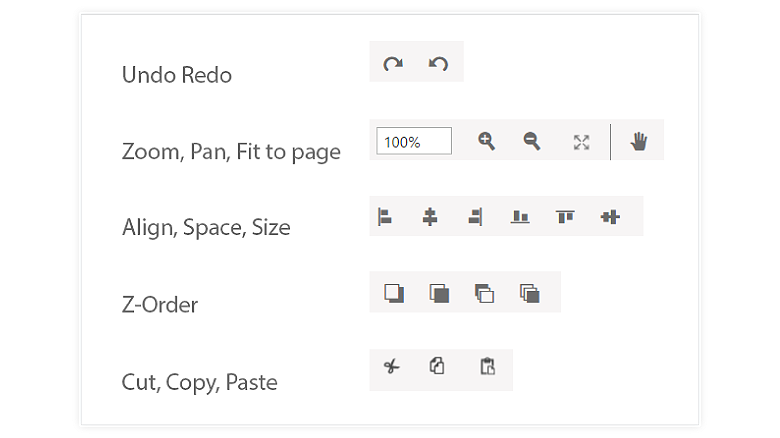Viewport: 780px width, 438px height.
Task: Click three-layer Z-Order icon with white front square
Action: (x=484, y=293)
